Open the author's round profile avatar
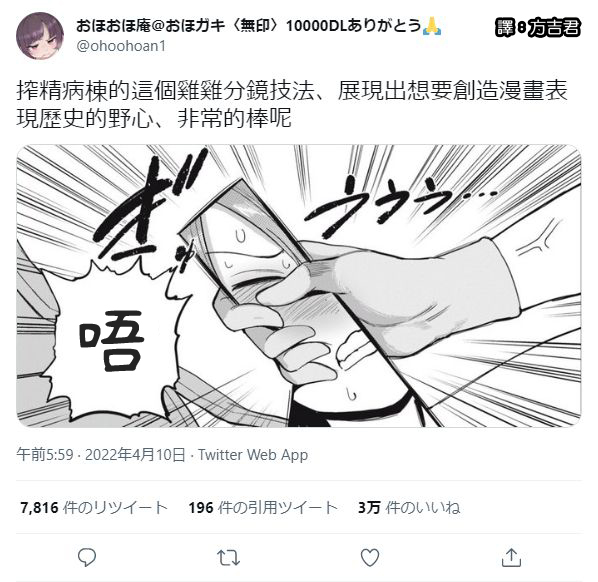The width and height of the screenshot is (598, 582). click(40, 36)
